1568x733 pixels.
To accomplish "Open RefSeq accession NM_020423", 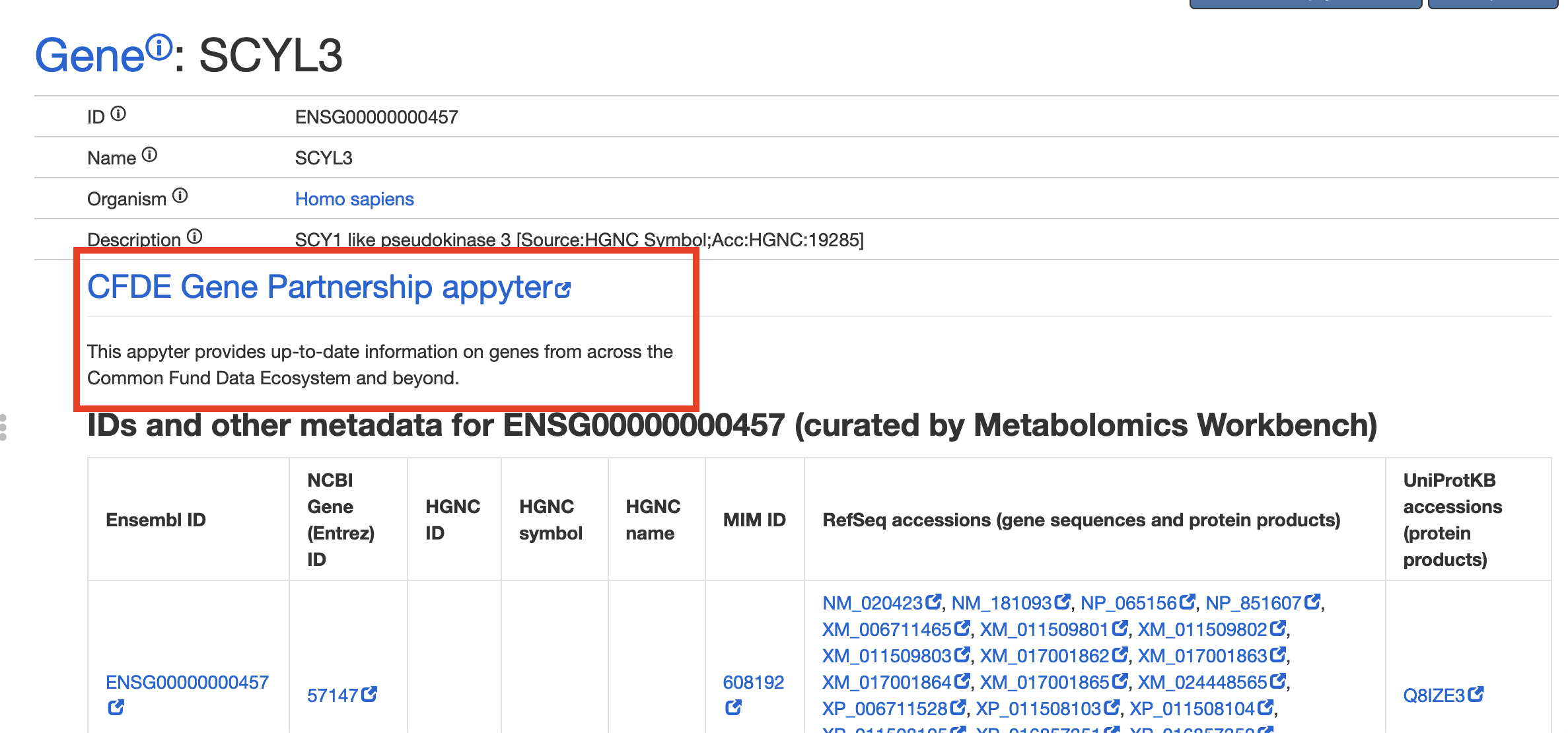I will [x=872, y=603].
